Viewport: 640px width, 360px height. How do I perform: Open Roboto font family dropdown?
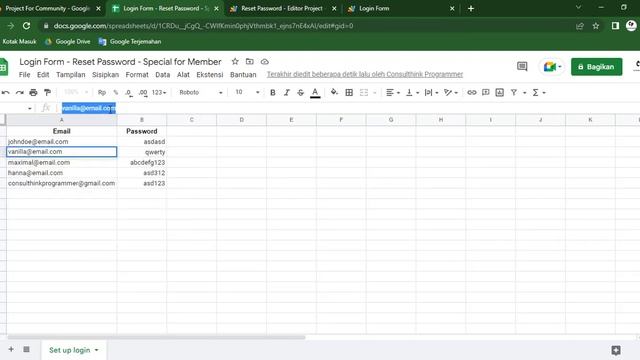tap(201, 93)
